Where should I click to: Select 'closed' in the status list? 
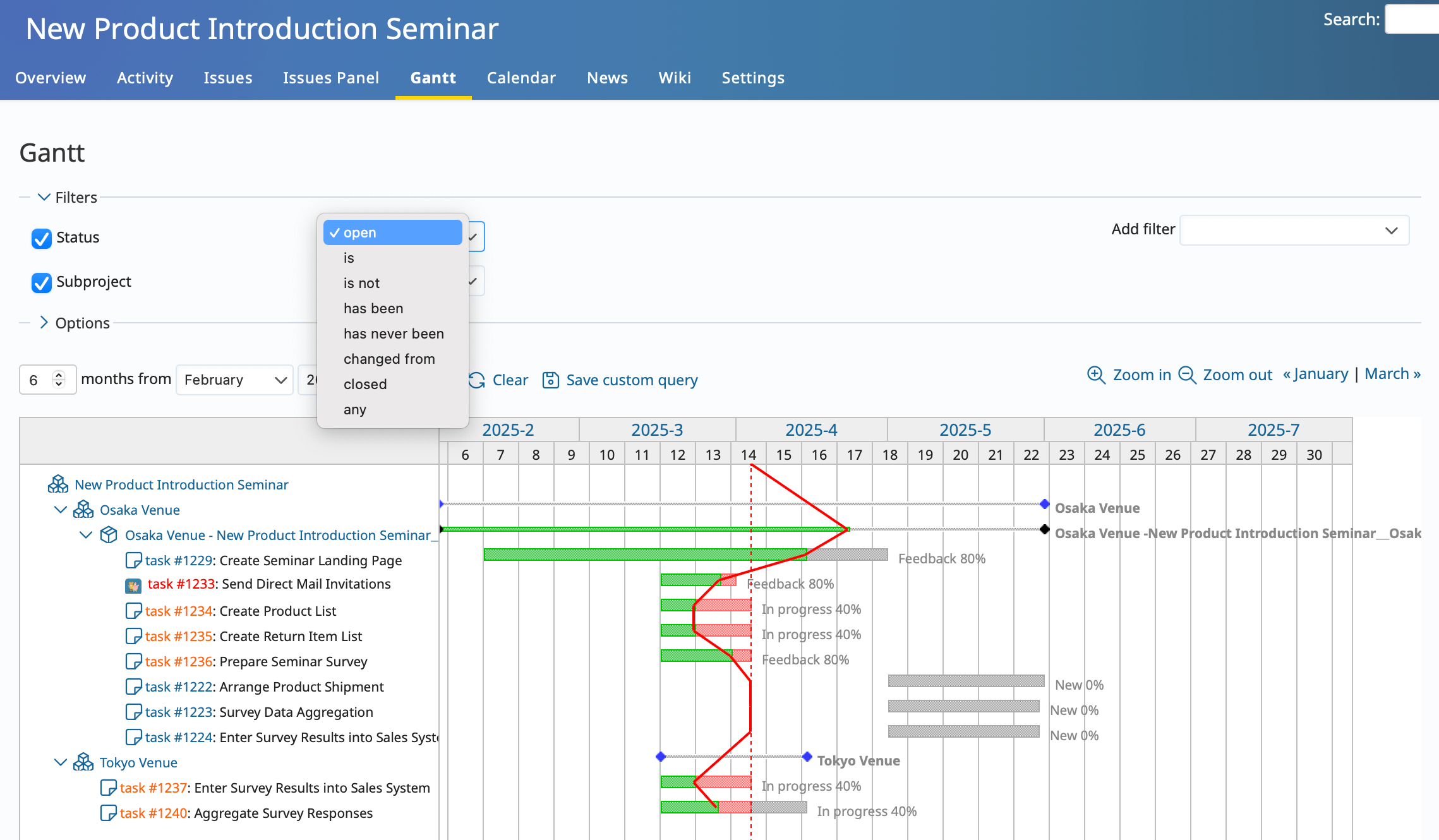[365, 384]
